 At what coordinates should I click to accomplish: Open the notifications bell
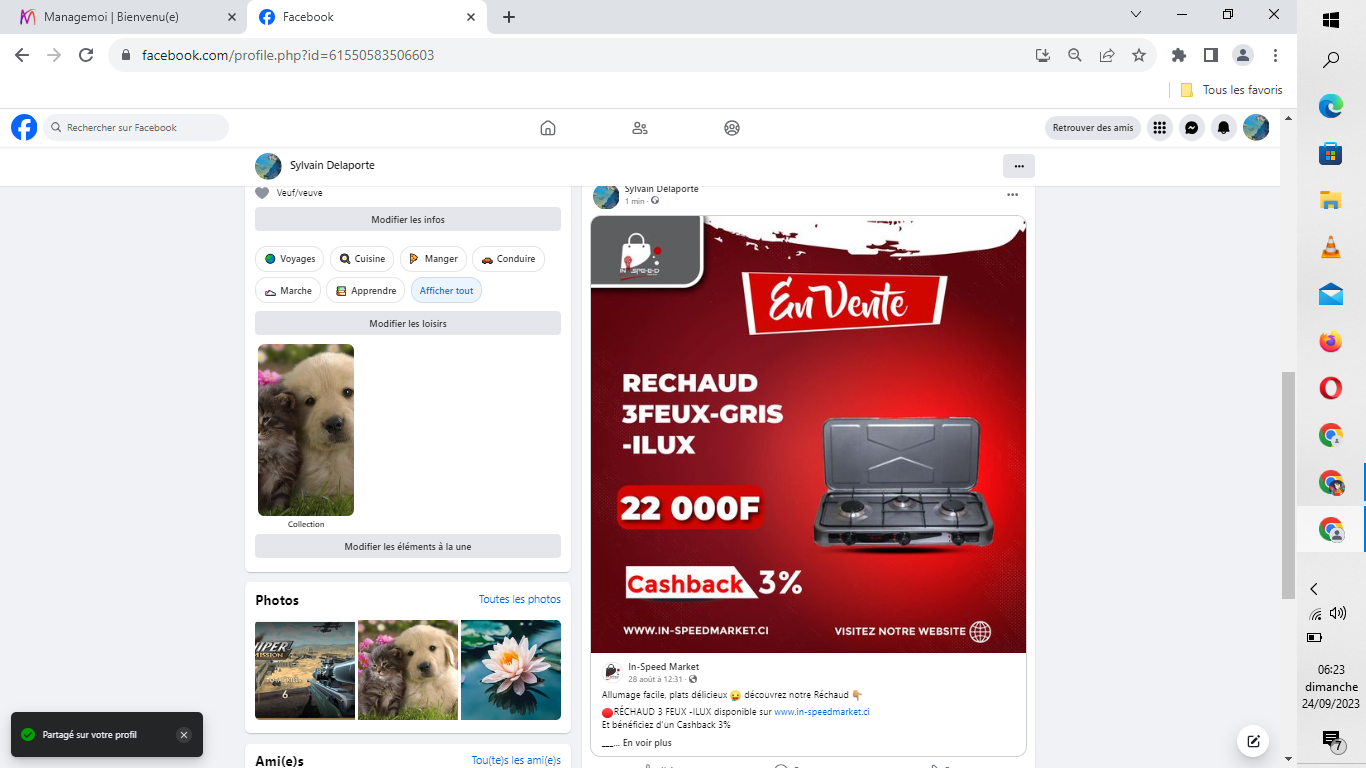point(1223,128)
